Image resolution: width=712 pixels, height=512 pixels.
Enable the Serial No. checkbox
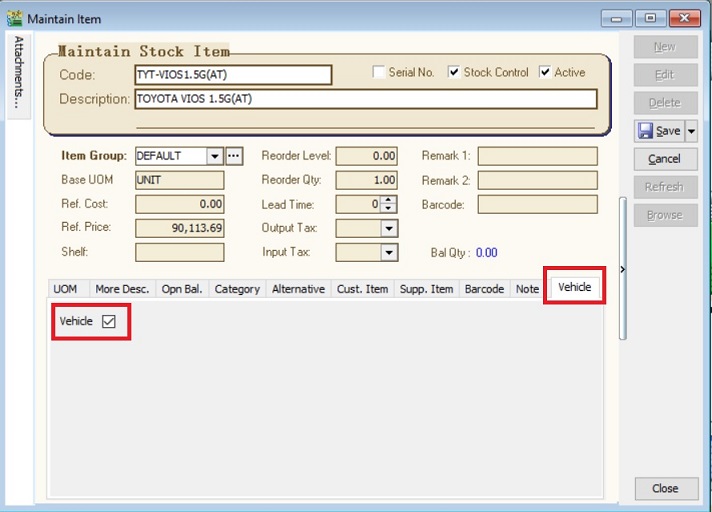click(x=379, y=72)
